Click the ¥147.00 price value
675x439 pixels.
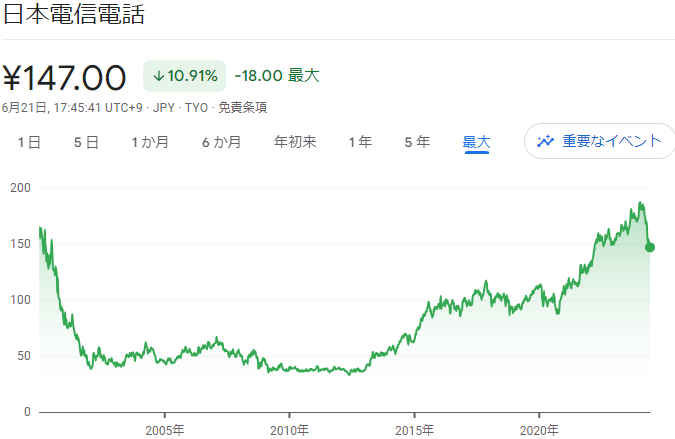(x=64, y=77)
